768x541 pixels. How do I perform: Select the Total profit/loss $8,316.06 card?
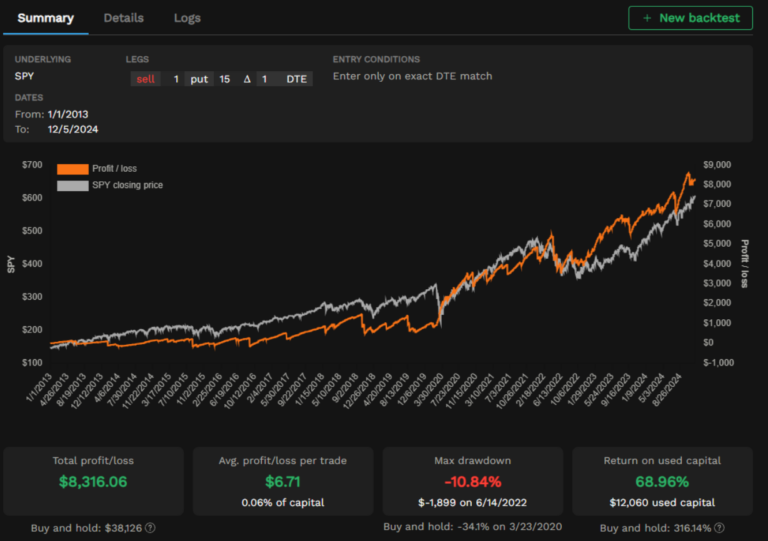click(x=94, y=481)
